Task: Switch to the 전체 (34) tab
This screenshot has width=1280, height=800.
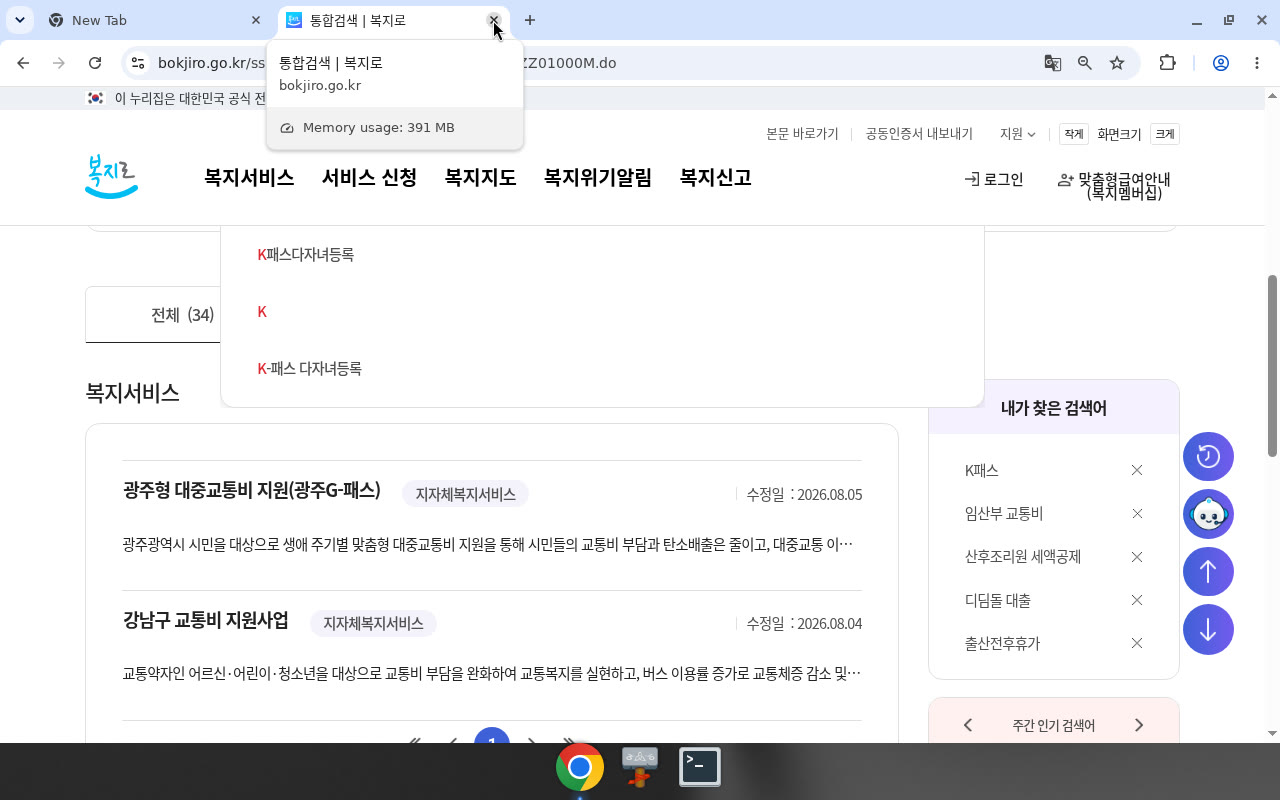Action: point(182,315)
